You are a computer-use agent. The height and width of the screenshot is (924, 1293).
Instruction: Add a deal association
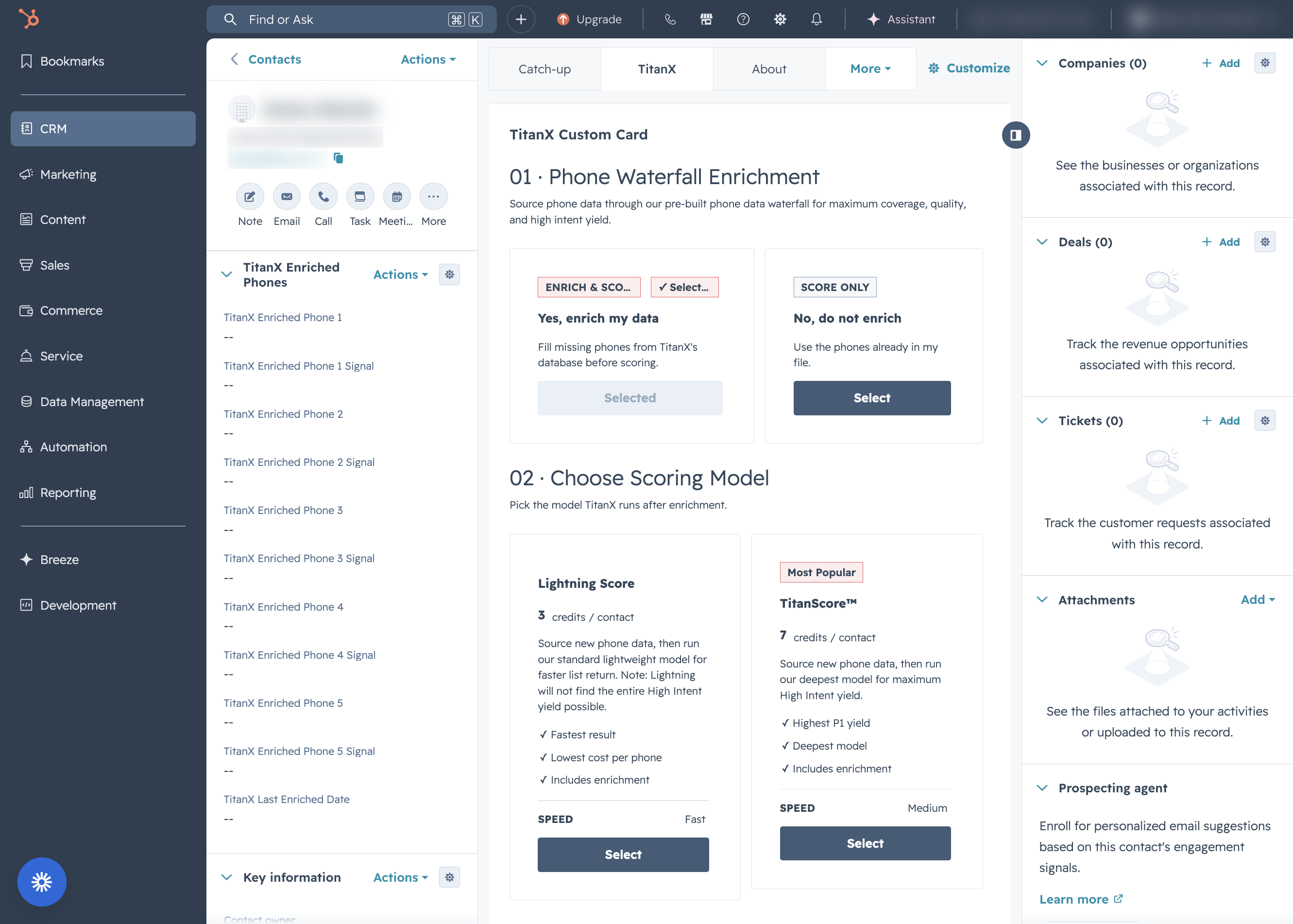1221,242
